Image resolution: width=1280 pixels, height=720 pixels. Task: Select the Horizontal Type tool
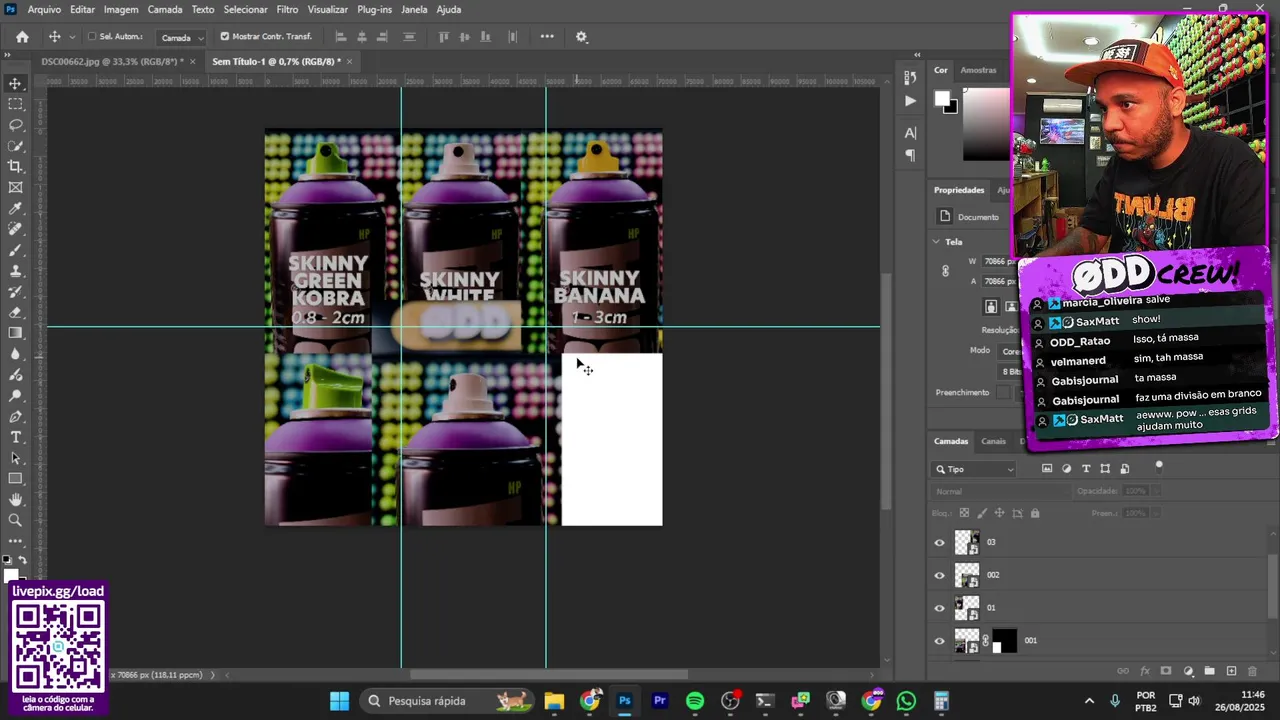15,437
